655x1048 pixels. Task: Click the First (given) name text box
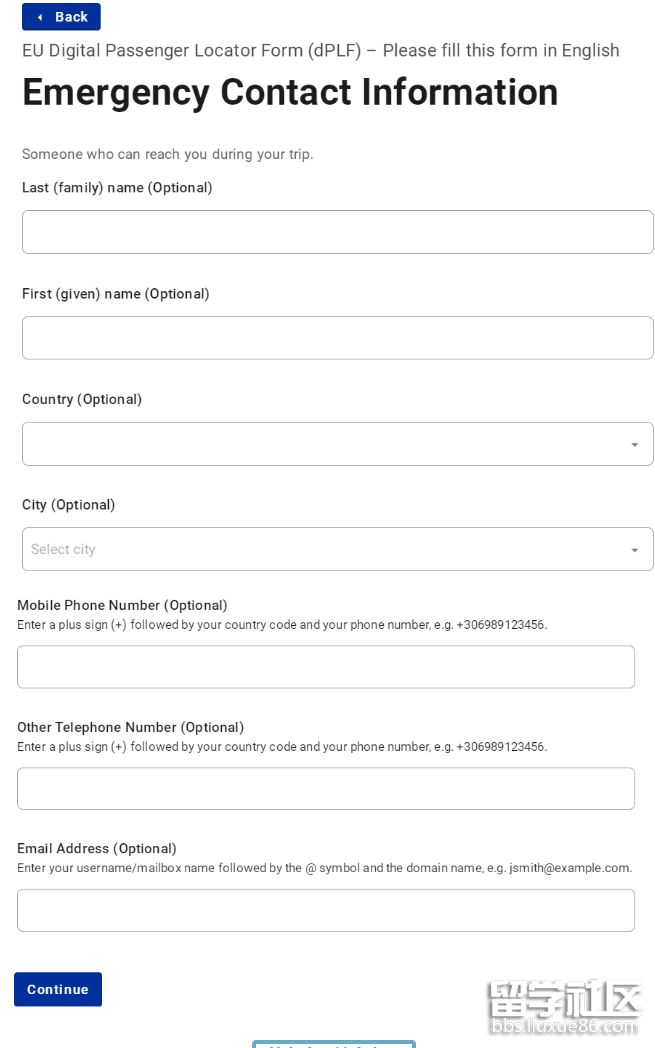337,338
